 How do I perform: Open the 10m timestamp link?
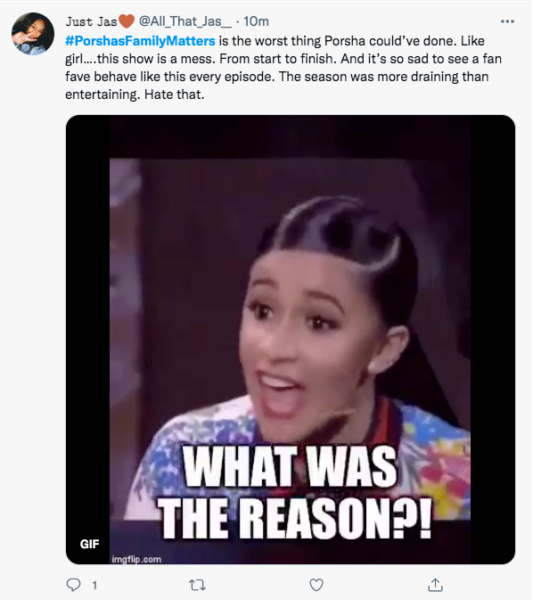pyautogui.click(x=256, y=21)
